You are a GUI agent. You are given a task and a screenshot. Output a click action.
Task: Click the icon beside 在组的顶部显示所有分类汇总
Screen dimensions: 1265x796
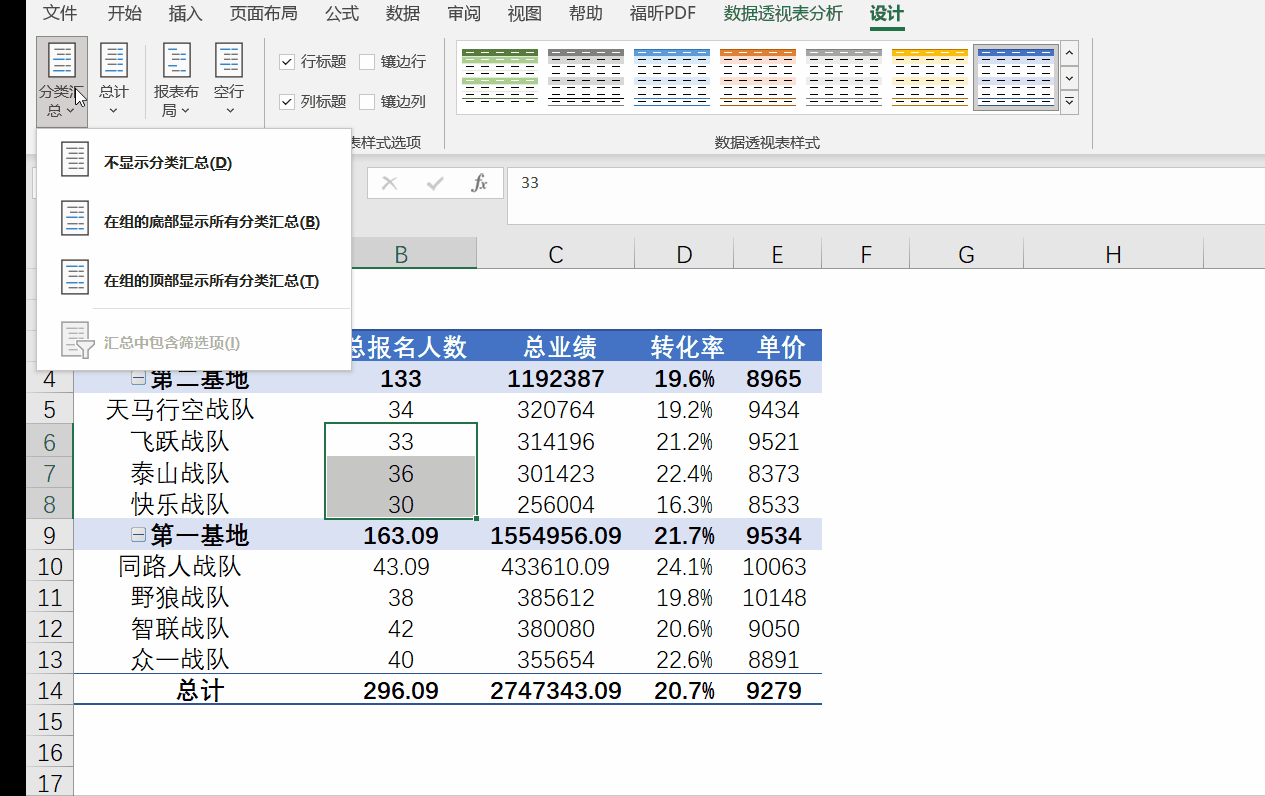pos(75,277)
